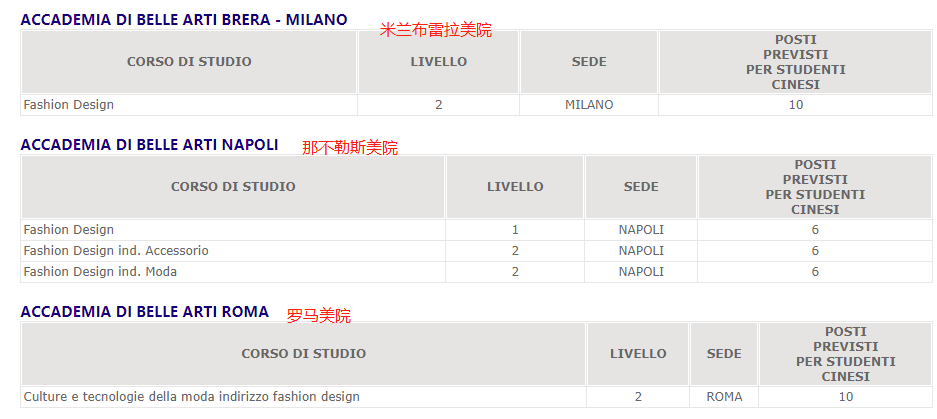Click level 1 cell in Napoli table

click(515, 229)
